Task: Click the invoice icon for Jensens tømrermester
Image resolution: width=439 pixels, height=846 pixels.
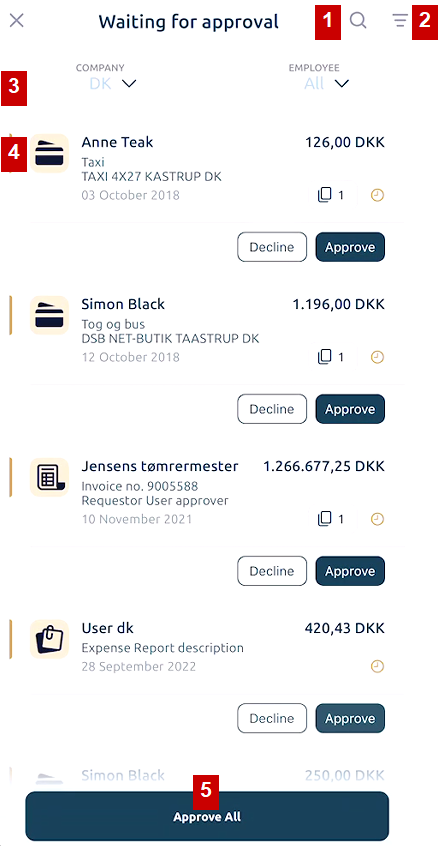Action: coord(49,477)
